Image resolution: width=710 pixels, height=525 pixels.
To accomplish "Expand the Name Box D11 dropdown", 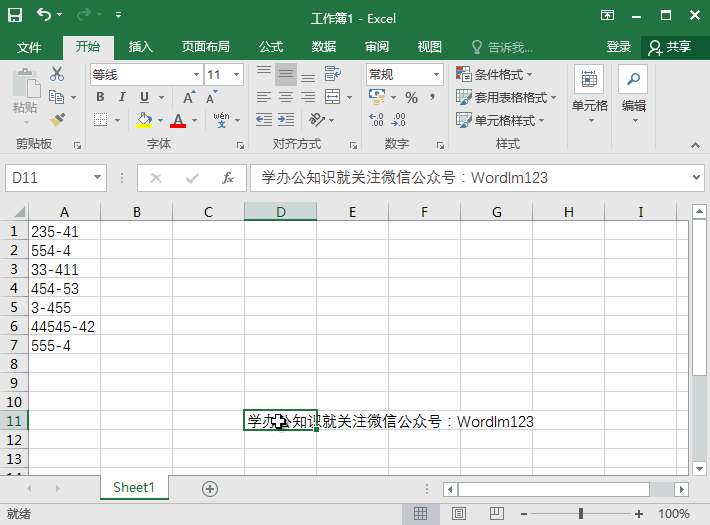I will point(97,178).
